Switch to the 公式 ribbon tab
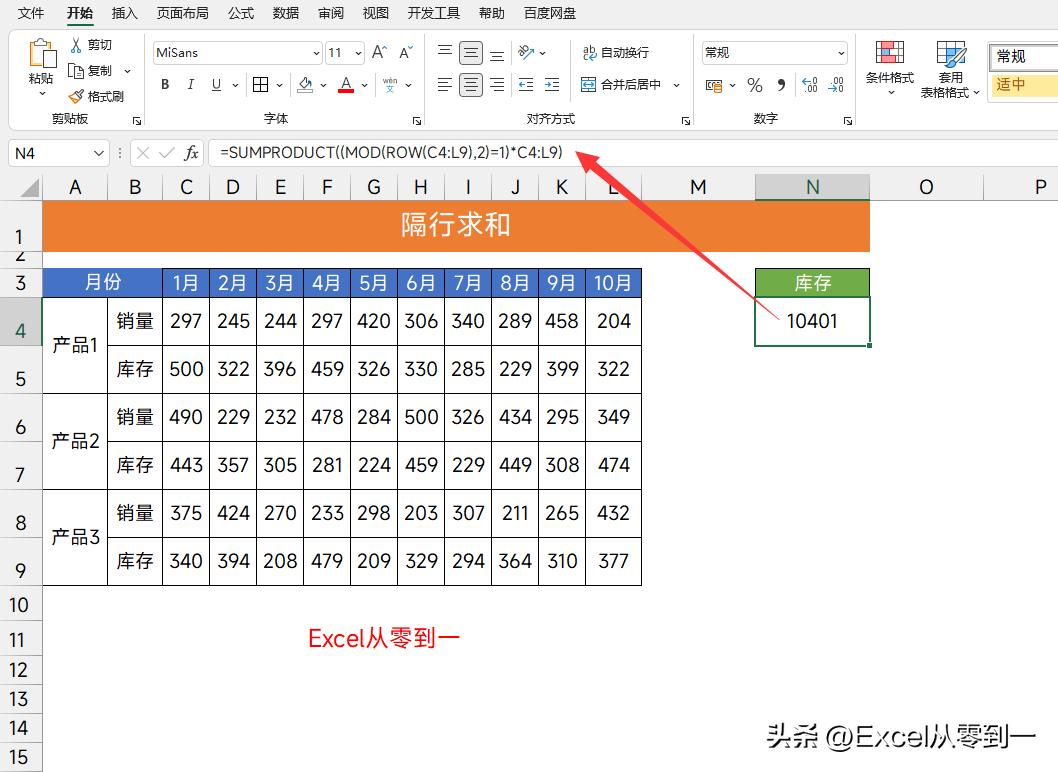This screenshot has width=1058, height=772. 240,13
